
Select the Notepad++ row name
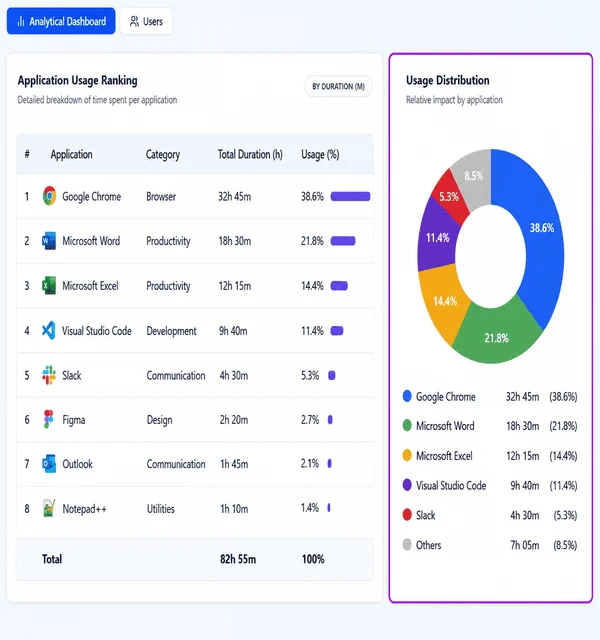[x=84, y=509]
